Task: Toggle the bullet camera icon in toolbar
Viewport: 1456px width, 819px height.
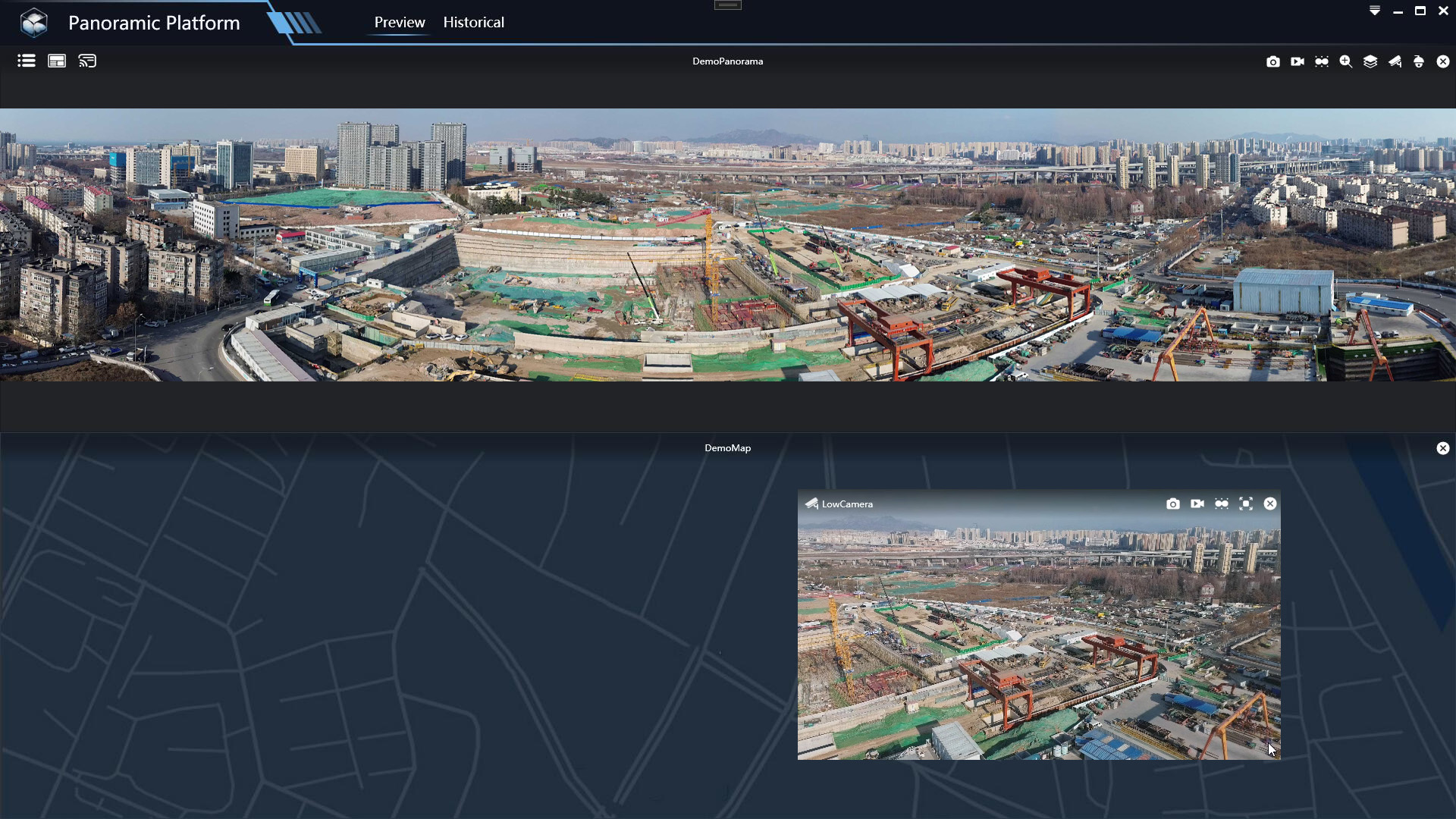Action: (x=1395, y=61)
